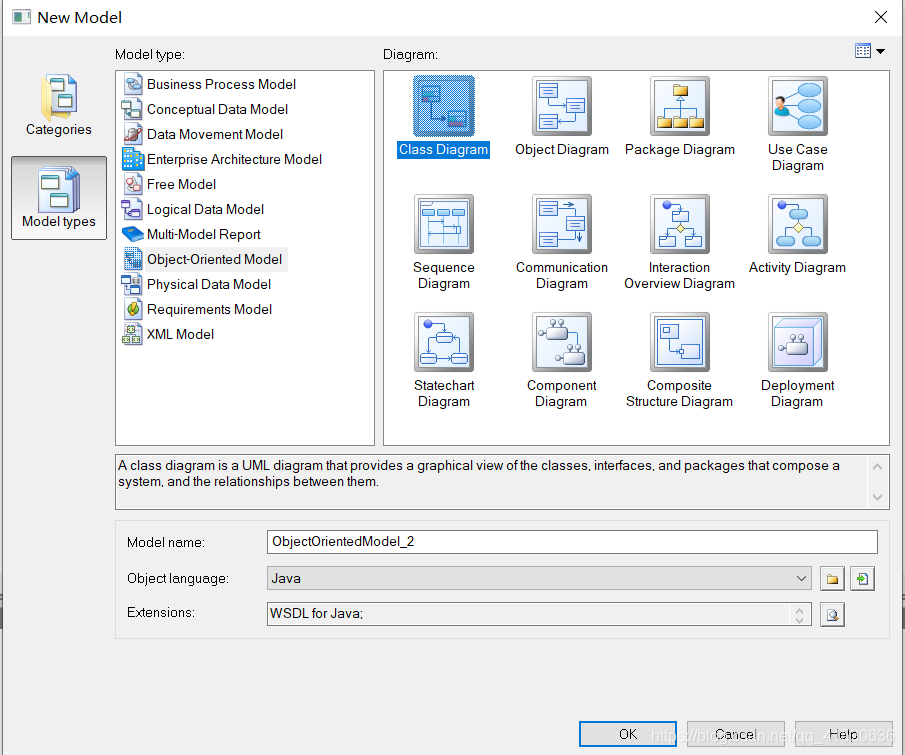Screen dimensions: 905x755
Task: Expand the Object language Java combo box
Action: coord(801,578)
